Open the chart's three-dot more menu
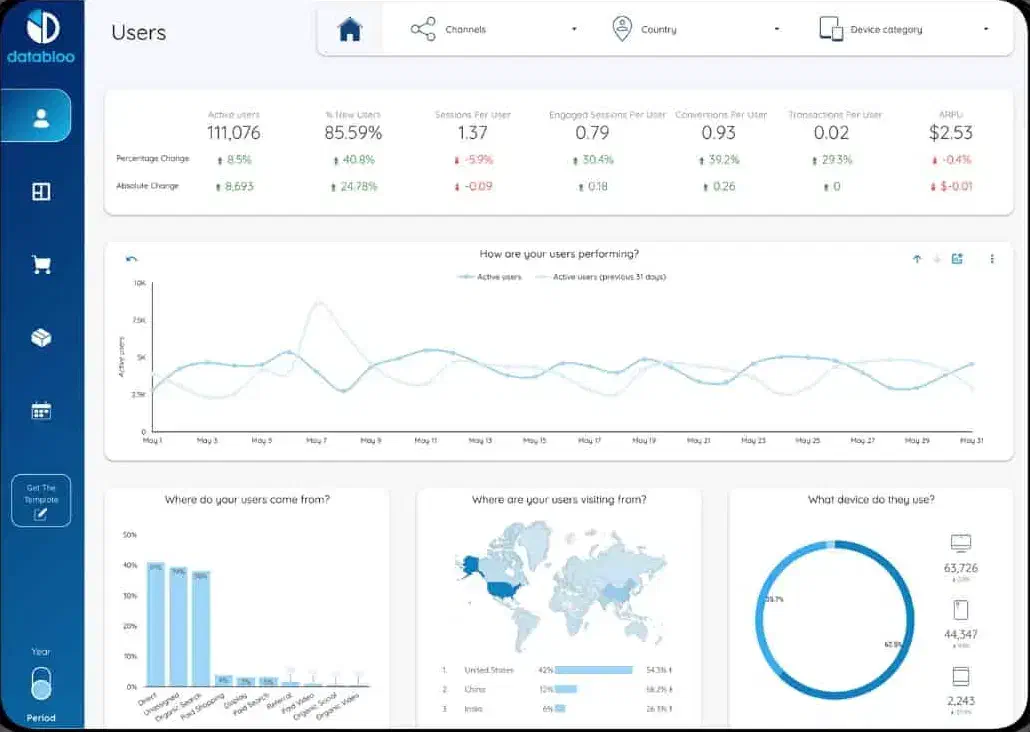The image size is (1030, 732). pyautogui.click(x=992, y=259)
